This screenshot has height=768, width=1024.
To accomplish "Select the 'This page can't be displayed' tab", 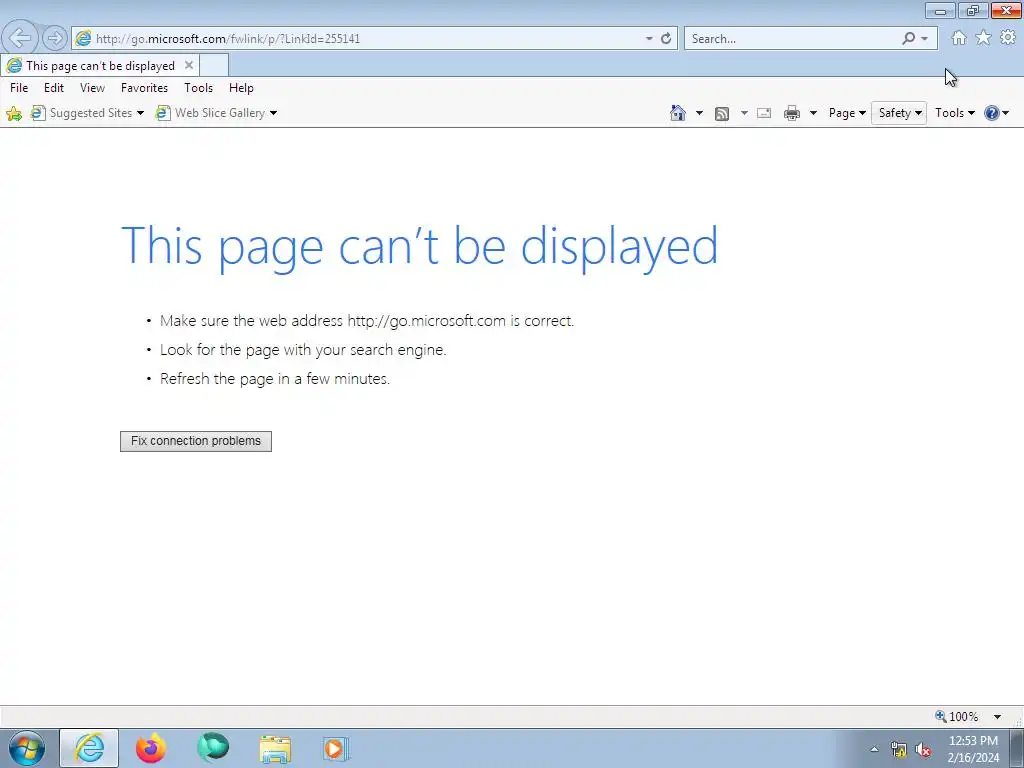I will tap(100, 65).
